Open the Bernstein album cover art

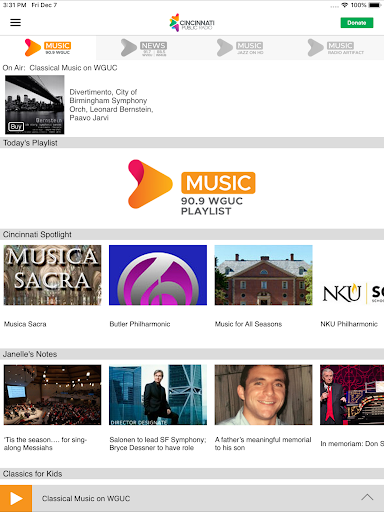click(x=35, y=105)
